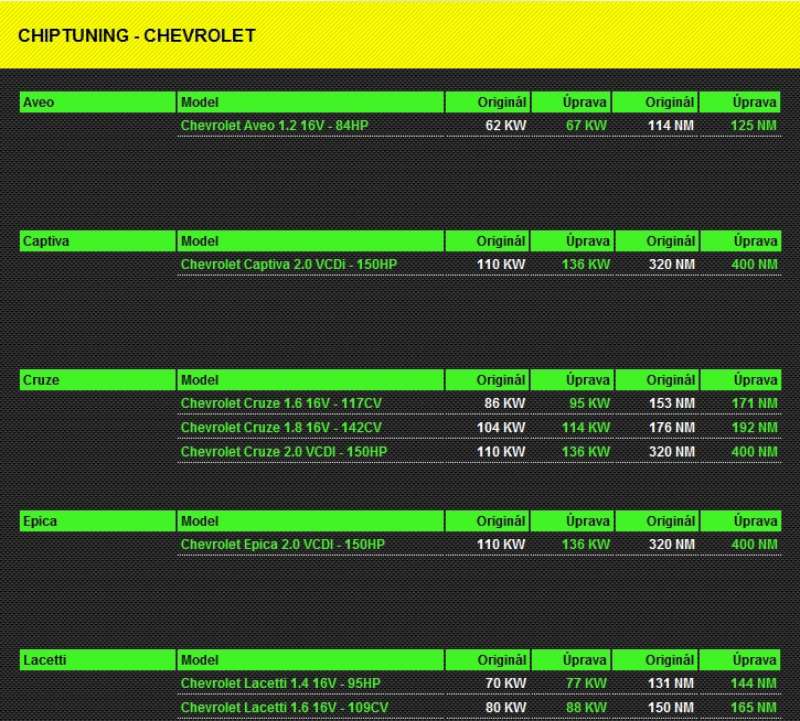Click Cruze 1.6 tuned power 95 KW
The width and height of the screenshot is (800, 721).
click(x=590, y=403)
